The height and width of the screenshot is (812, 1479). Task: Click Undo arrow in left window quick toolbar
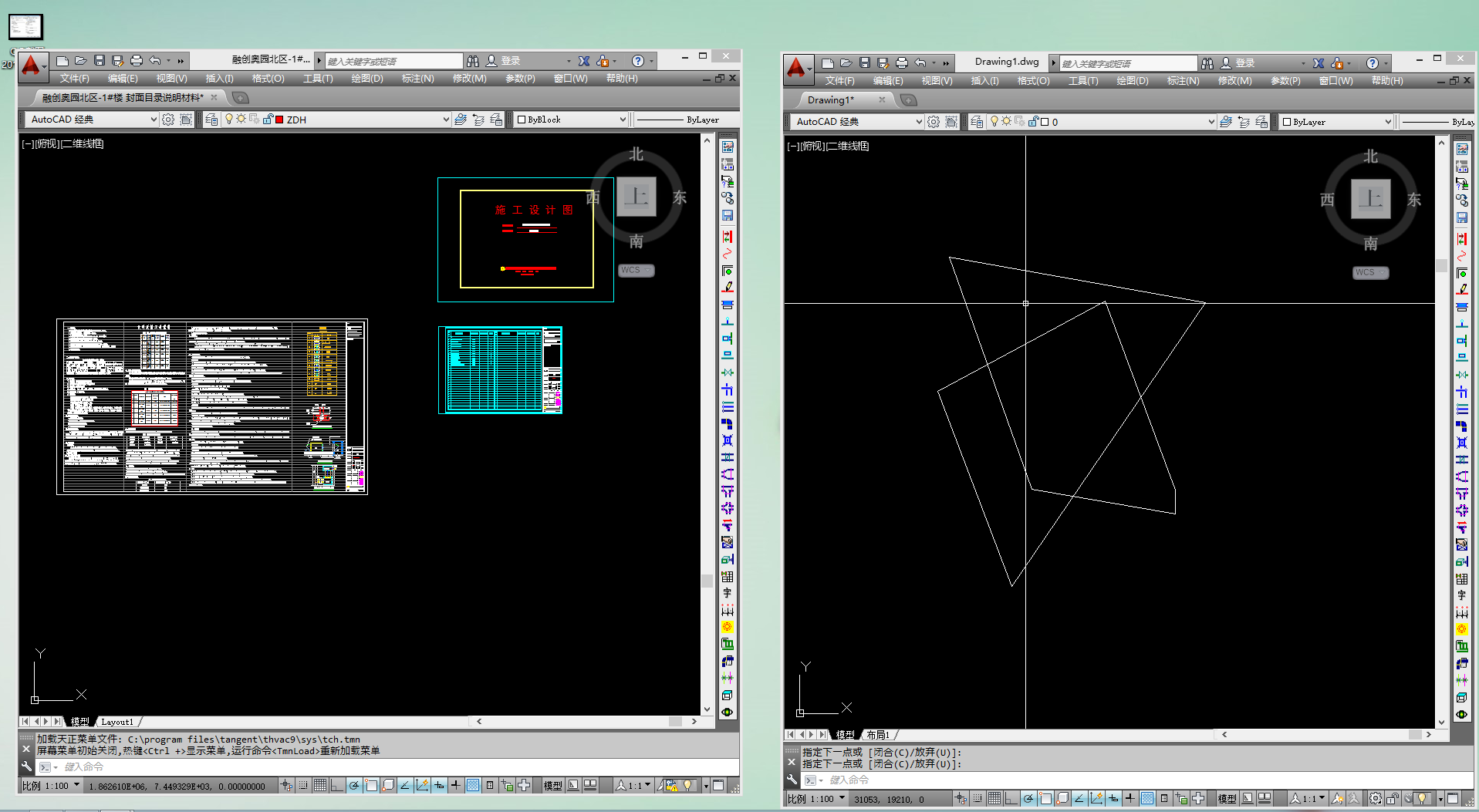pos(155,61)
